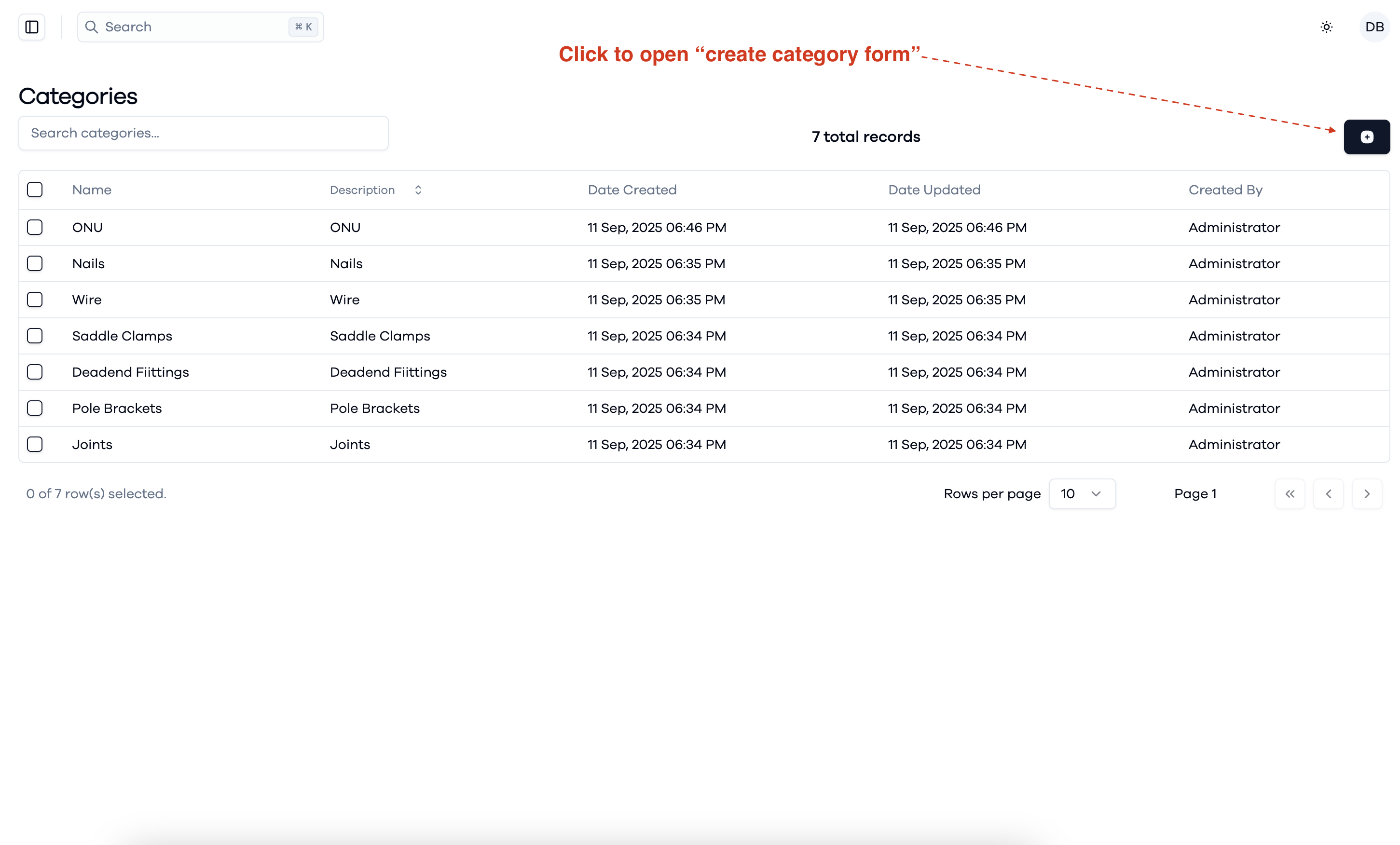Viewport: 1400px width, 845px height.
Task: Go to first page with double chevron
Action: point(1290,493)
